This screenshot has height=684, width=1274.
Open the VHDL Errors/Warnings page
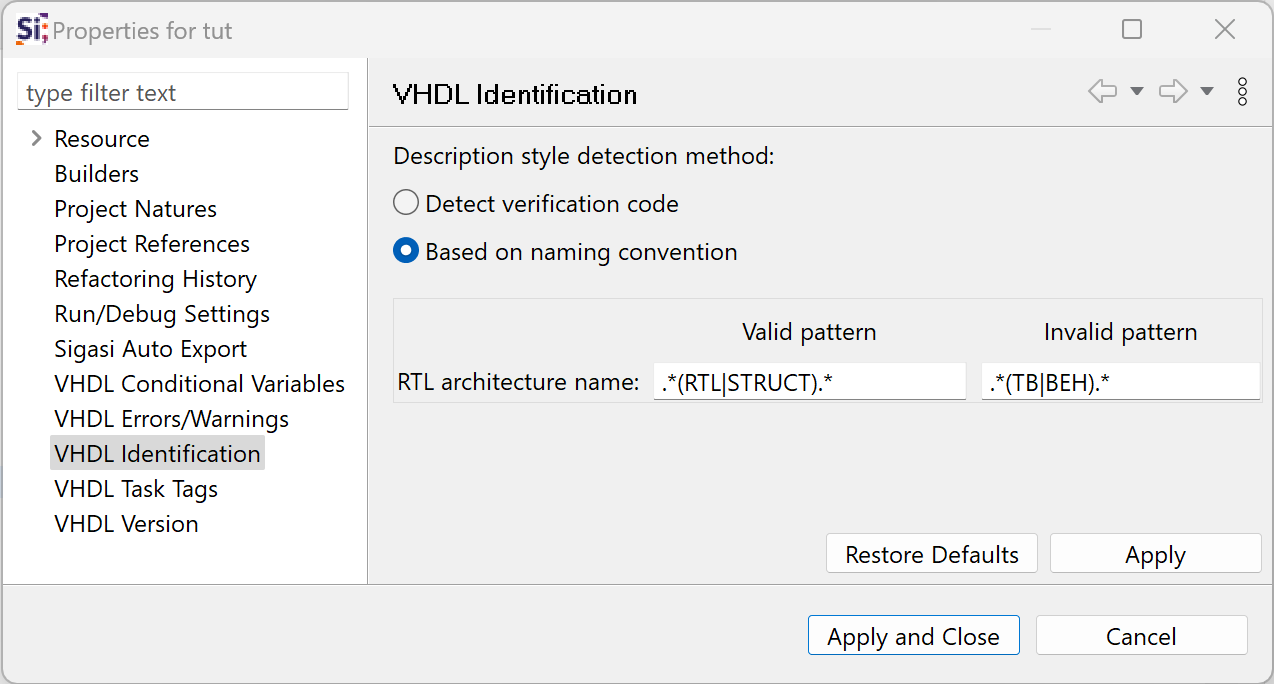click(x=171, y=419)
